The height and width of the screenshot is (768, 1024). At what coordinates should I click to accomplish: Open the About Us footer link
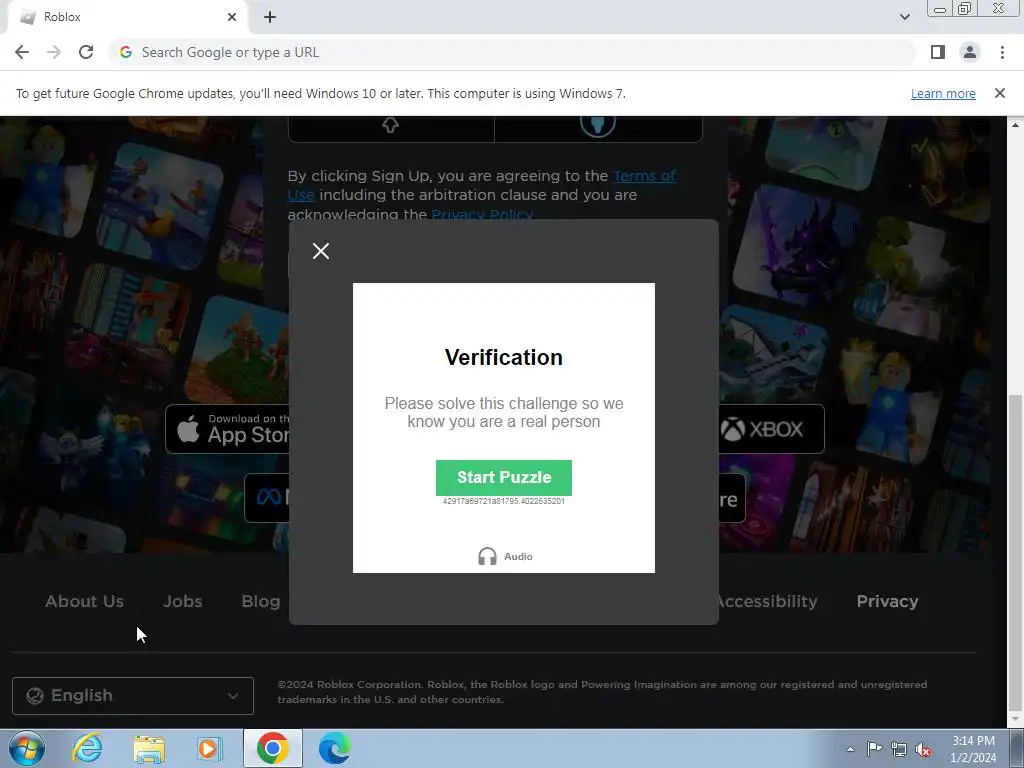click(x=84, y=601)
